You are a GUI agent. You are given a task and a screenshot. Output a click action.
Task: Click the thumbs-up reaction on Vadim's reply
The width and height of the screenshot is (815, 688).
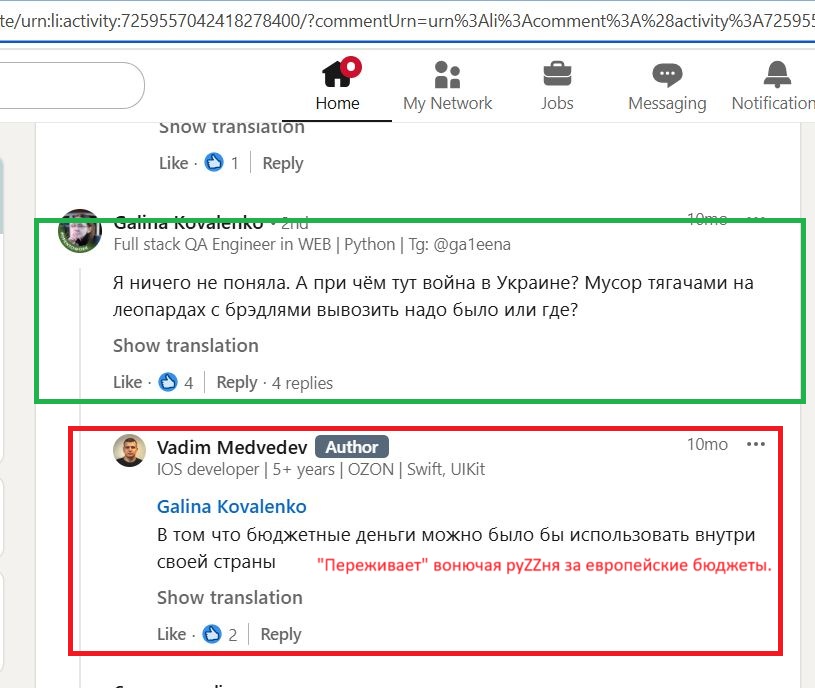[x=212, y=634]
